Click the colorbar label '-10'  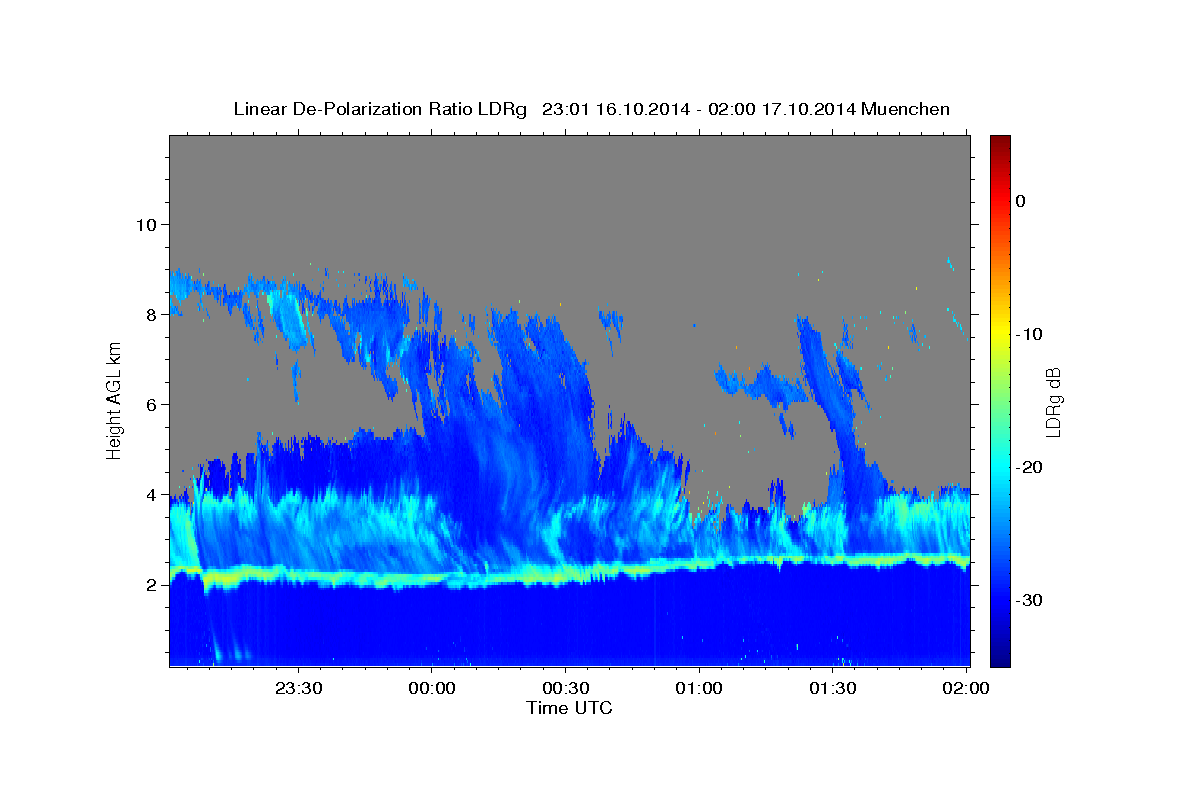pyautogui.click(x=1030, y=334)
